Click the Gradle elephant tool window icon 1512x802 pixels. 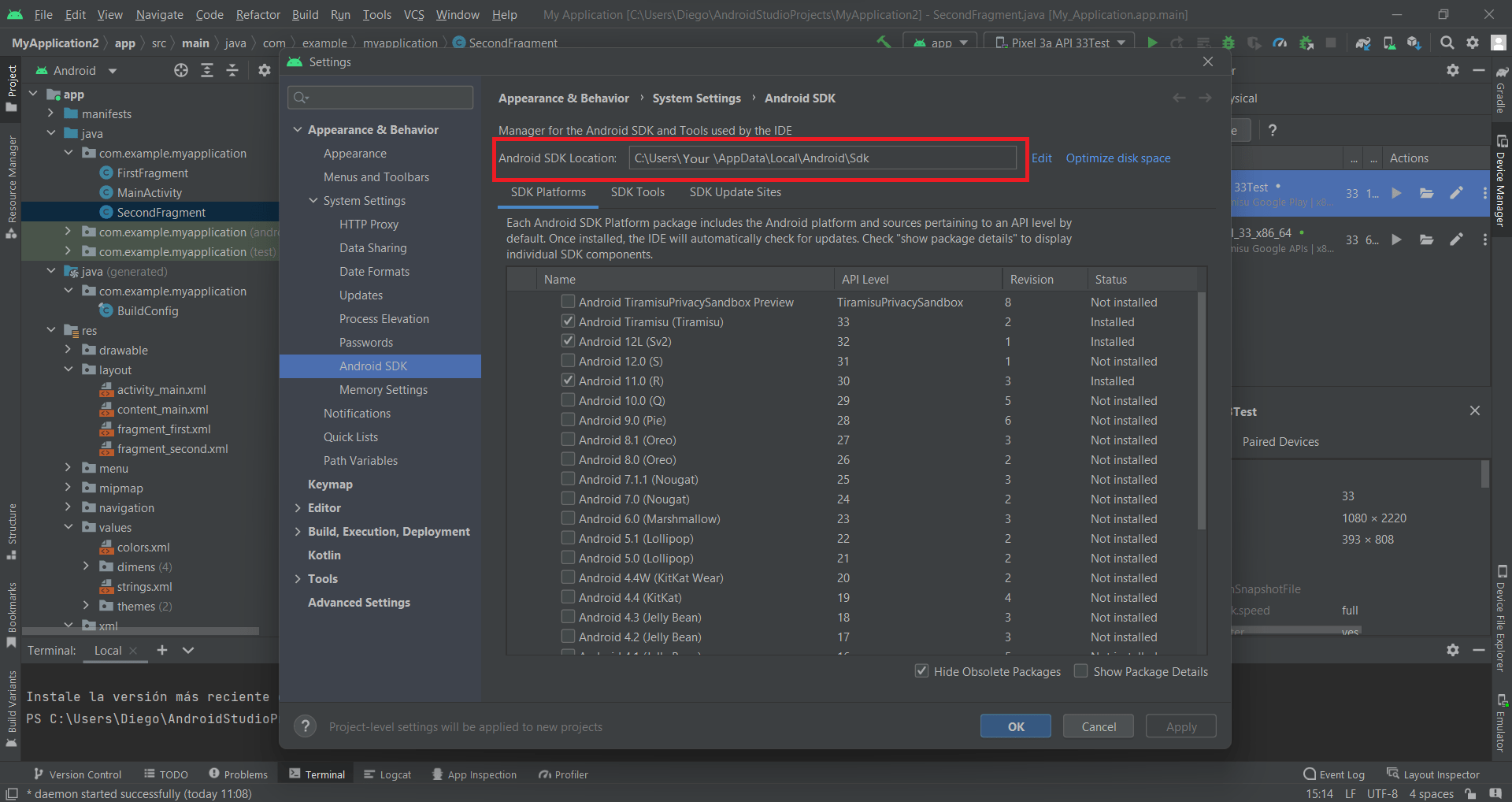[1501, 72]
